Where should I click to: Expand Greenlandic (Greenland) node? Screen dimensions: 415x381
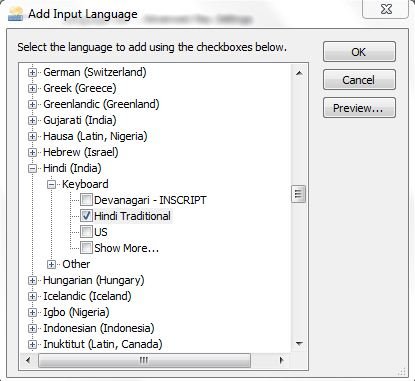click(32, 104)
